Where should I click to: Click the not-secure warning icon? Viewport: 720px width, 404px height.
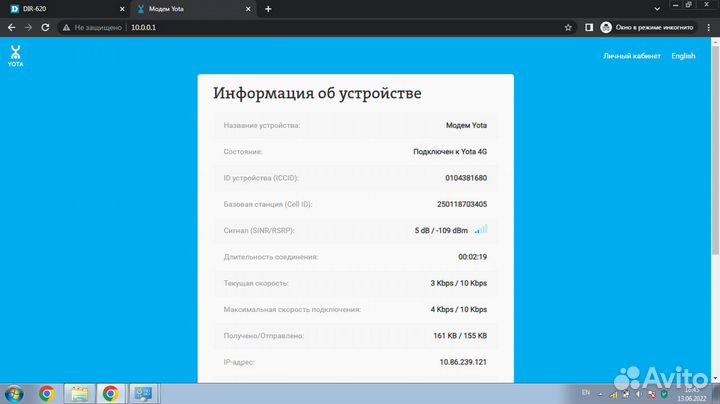point(66,28)
